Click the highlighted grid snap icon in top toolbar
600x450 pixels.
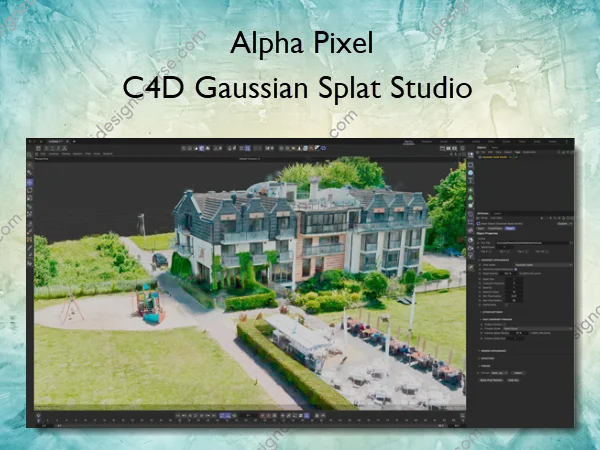point(247,148)
